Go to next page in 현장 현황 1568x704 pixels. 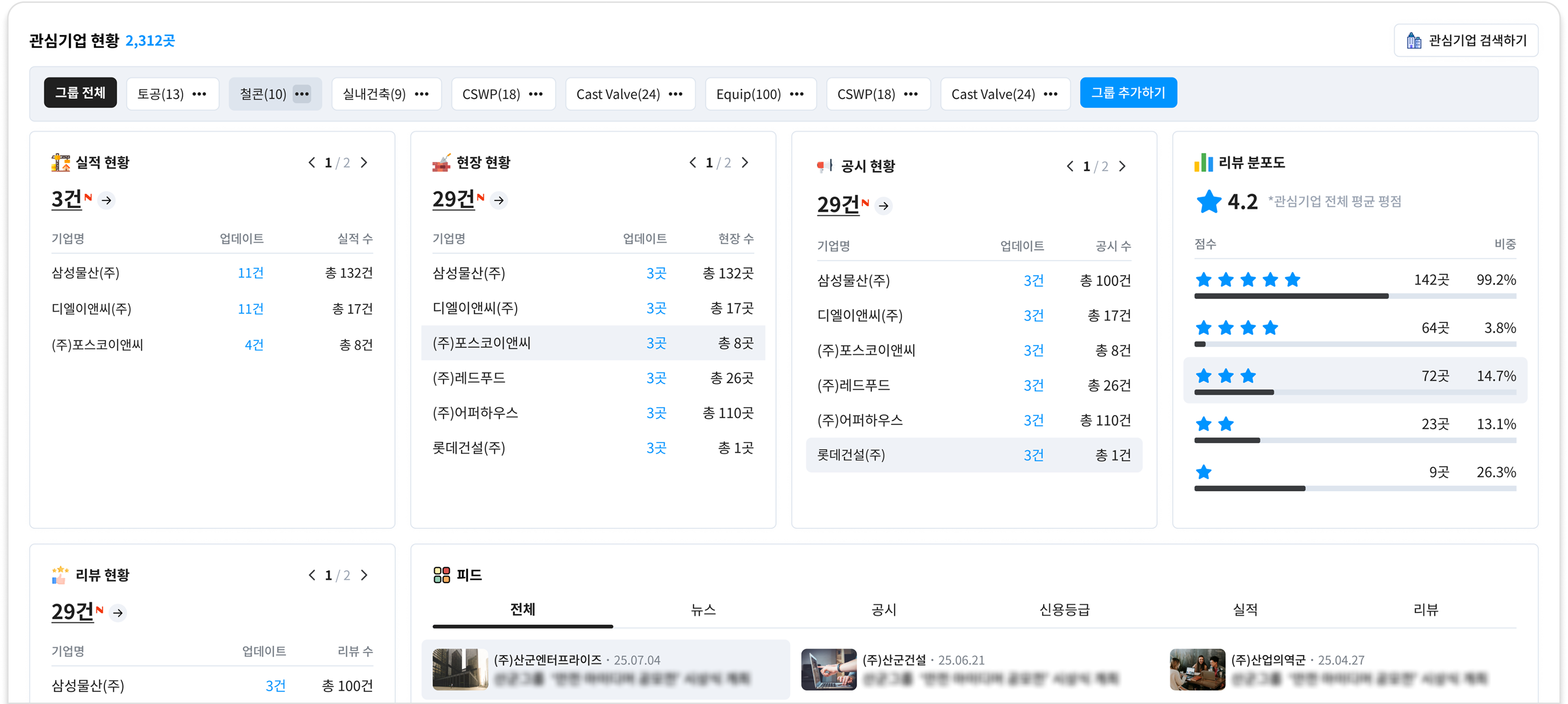tap(745, 162)
